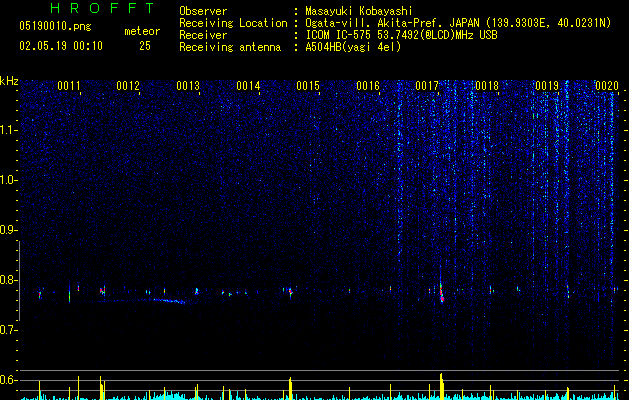The image size is (629, 400).
Task: Click observer name Masayuki Kobayashi
Action: point(358,11)
